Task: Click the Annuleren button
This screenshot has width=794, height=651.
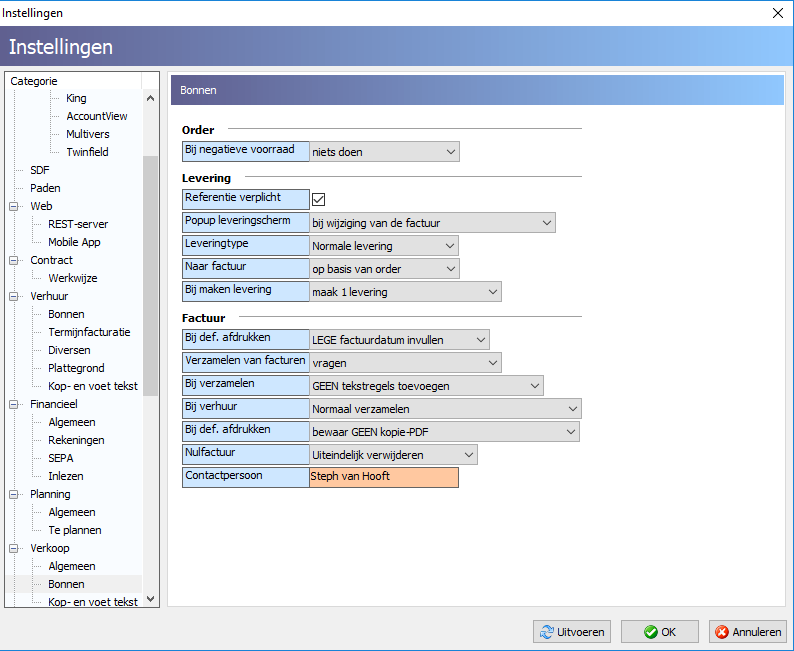Action: [x=748, y=632]
